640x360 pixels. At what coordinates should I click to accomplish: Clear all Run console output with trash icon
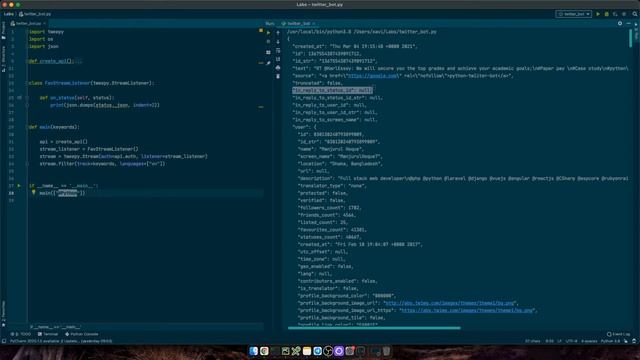point(278,76)
